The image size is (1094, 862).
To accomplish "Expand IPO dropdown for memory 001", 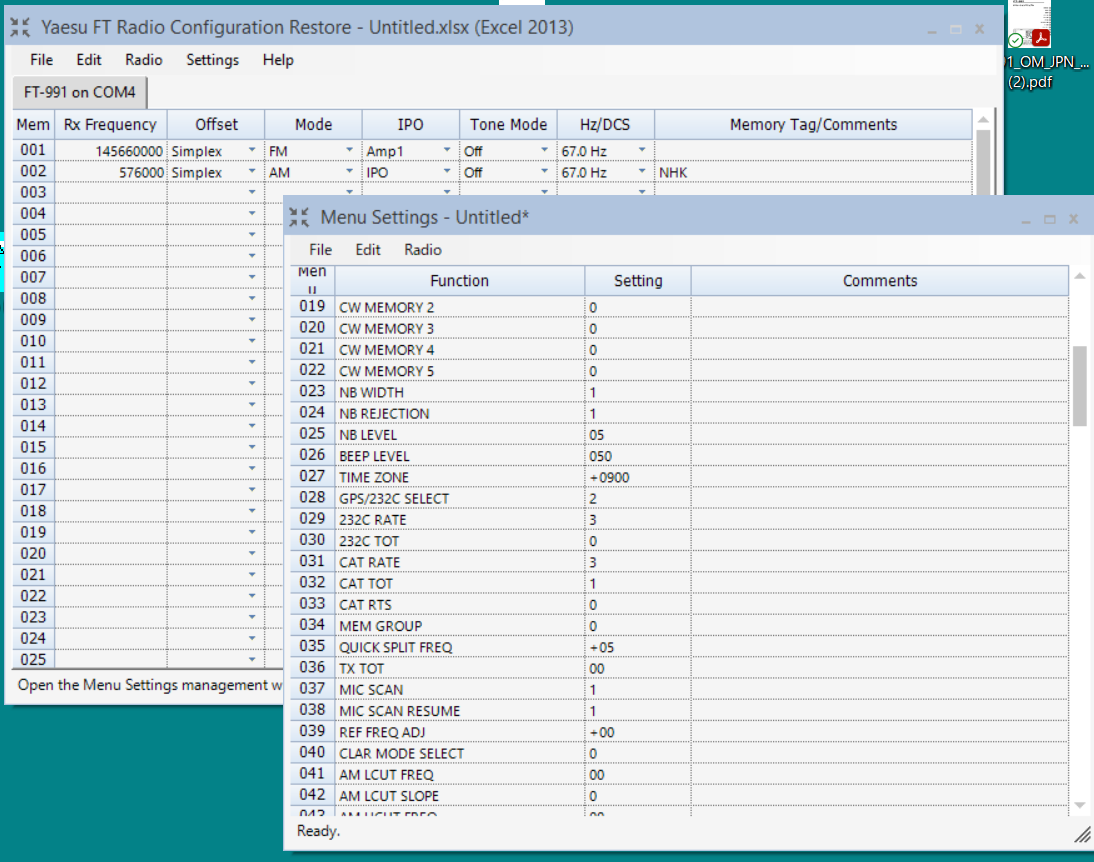I will point(447,151).
